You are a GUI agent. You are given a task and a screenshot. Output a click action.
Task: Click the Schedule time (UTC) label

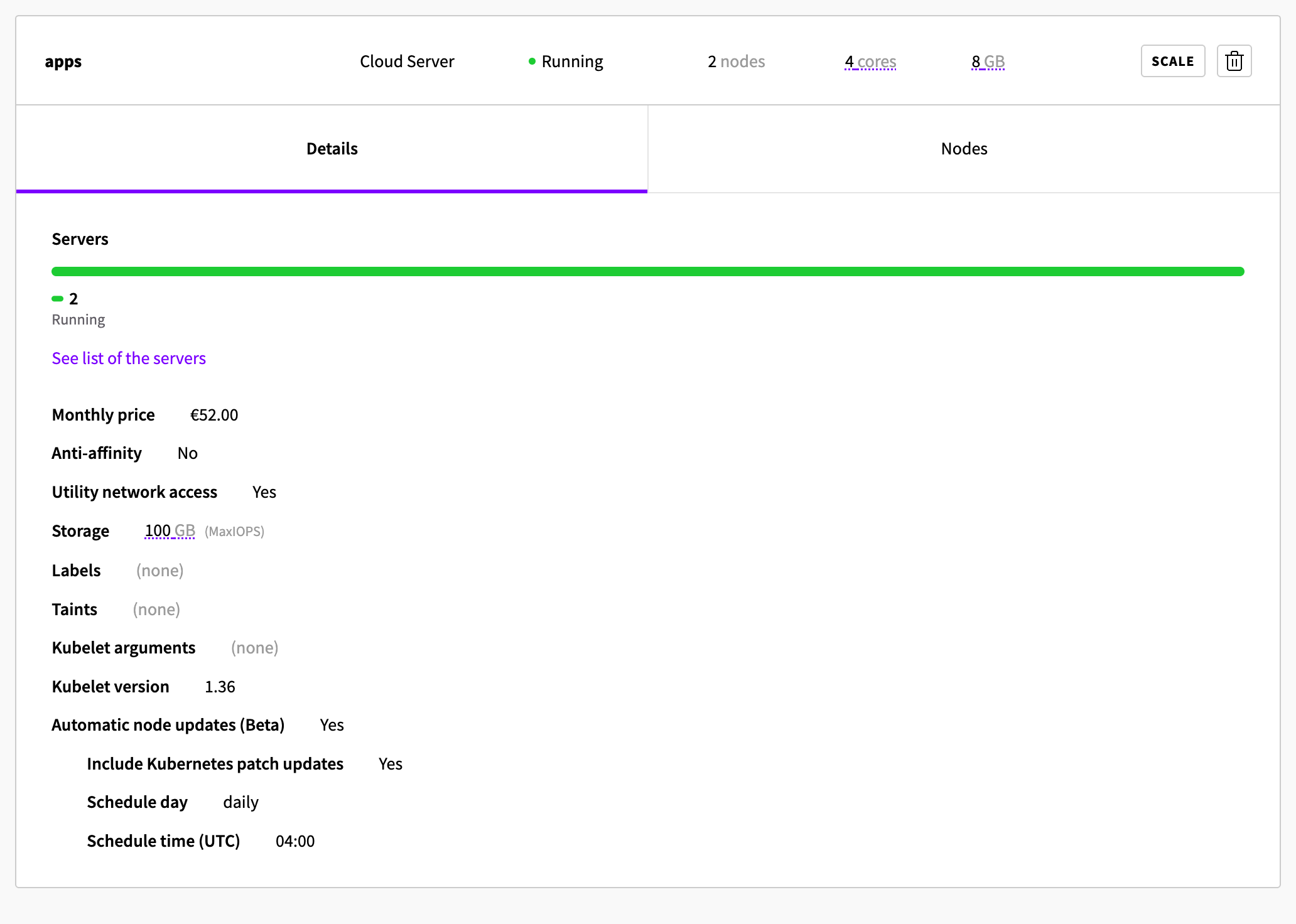point(163,841)
